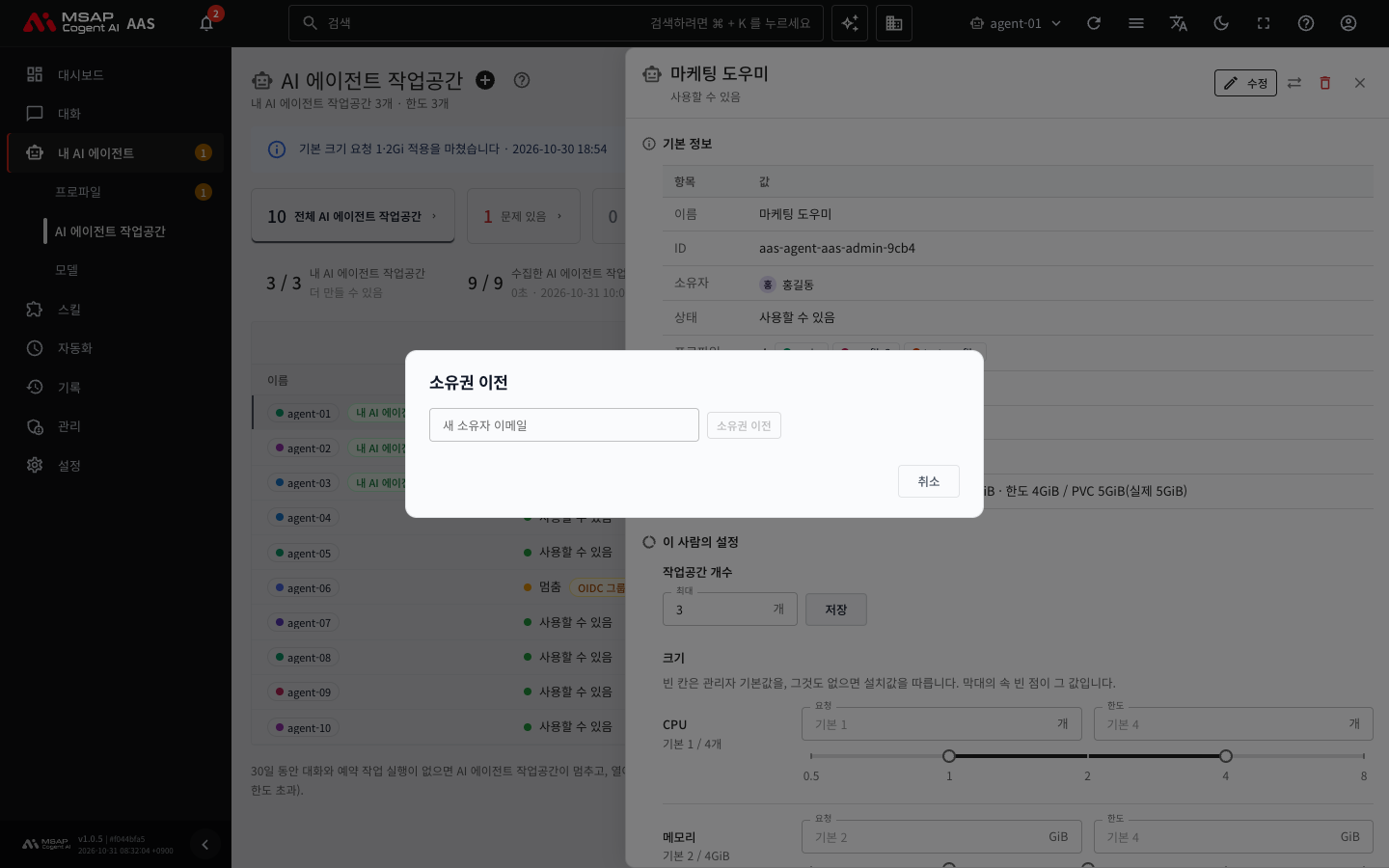1389x868 pixels.
Task: Close the 마케팅 도우미 detail panel
Action: point(1360,83)
